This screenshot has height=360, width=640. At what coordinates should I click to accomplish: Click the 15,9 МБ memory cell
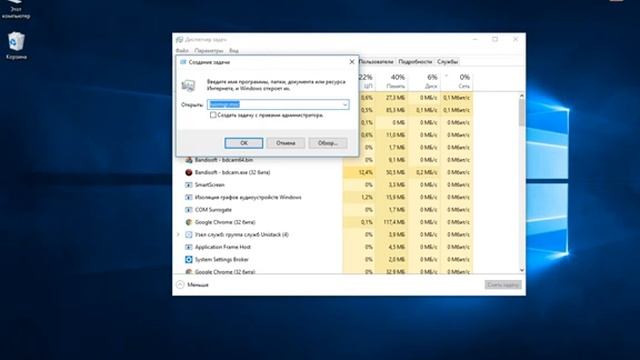391,198
